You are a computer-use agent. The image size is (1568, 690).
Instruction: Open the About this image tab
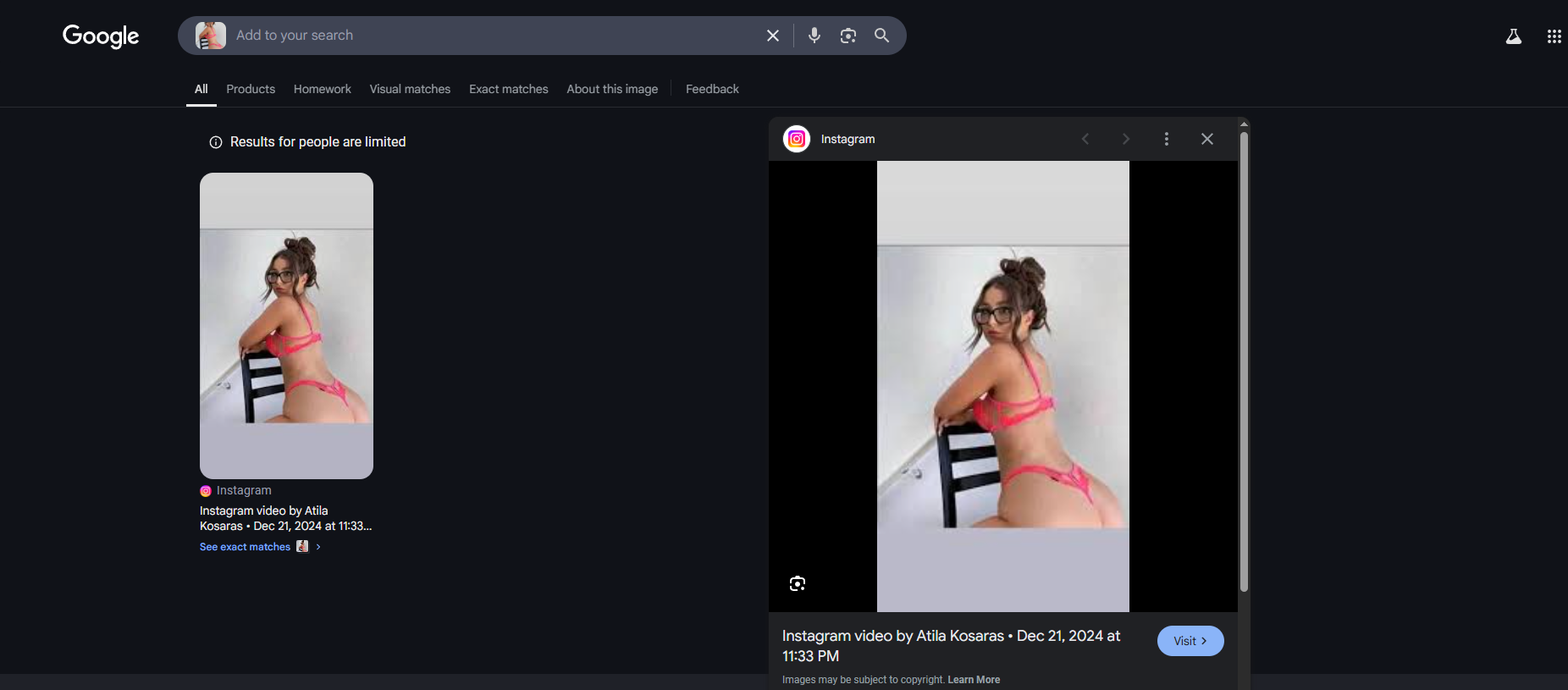pyautogui.click(x=612, y=89)
